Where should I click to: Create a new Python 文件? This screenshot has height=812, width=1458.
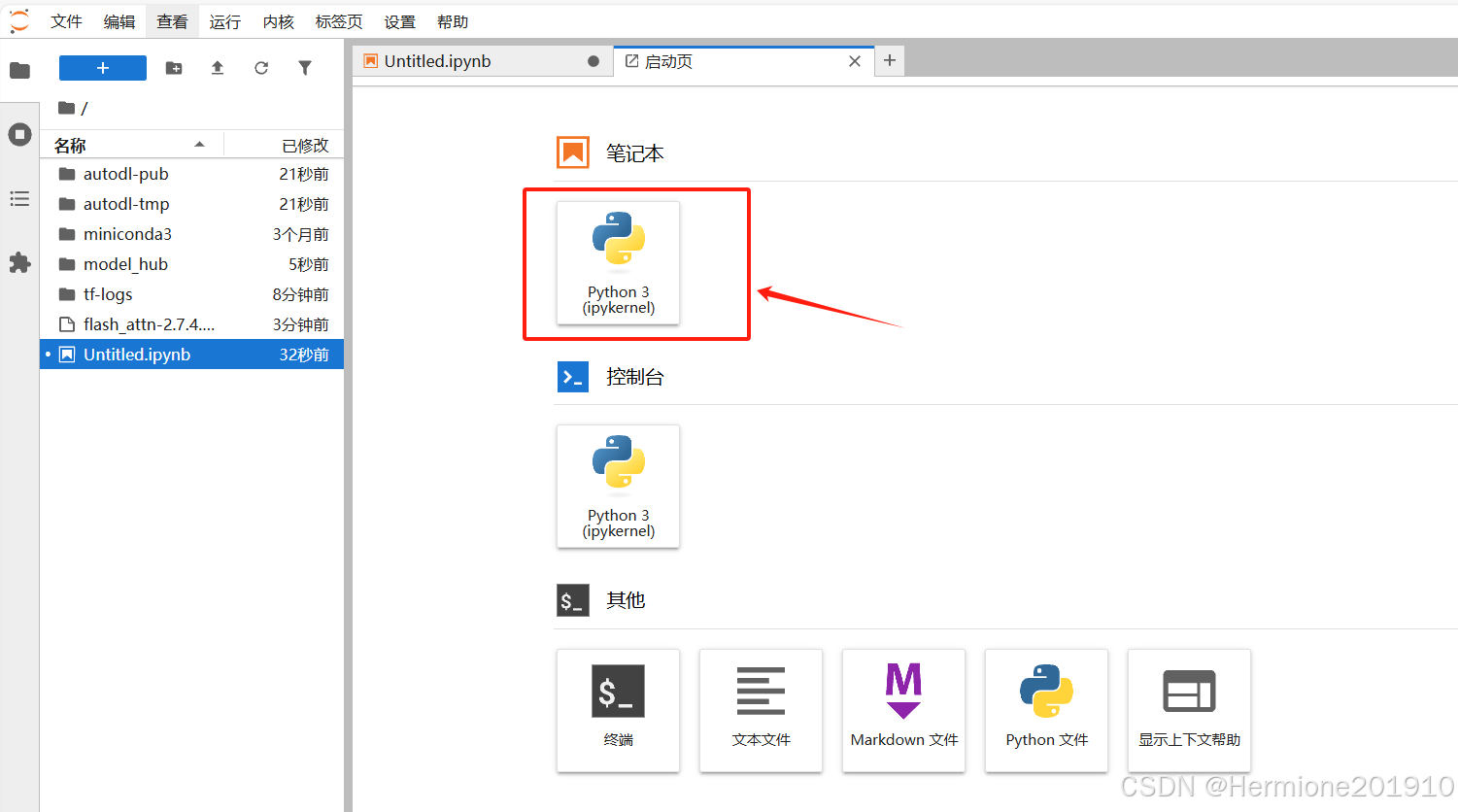coord(1046,710)
